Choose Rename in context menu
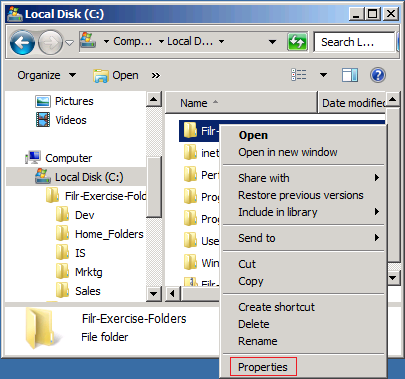This screenshot has width=405, height=379. (258, 341)
